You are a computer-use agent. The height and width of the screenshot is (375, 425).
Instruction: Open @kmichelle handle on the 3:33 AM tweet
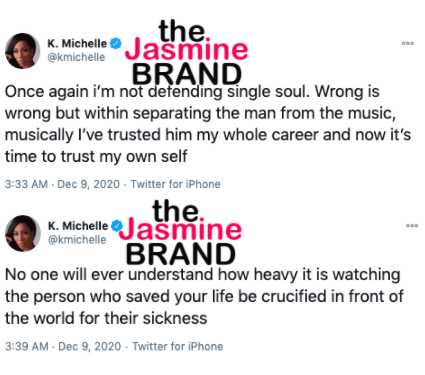(x=76, y=57)
